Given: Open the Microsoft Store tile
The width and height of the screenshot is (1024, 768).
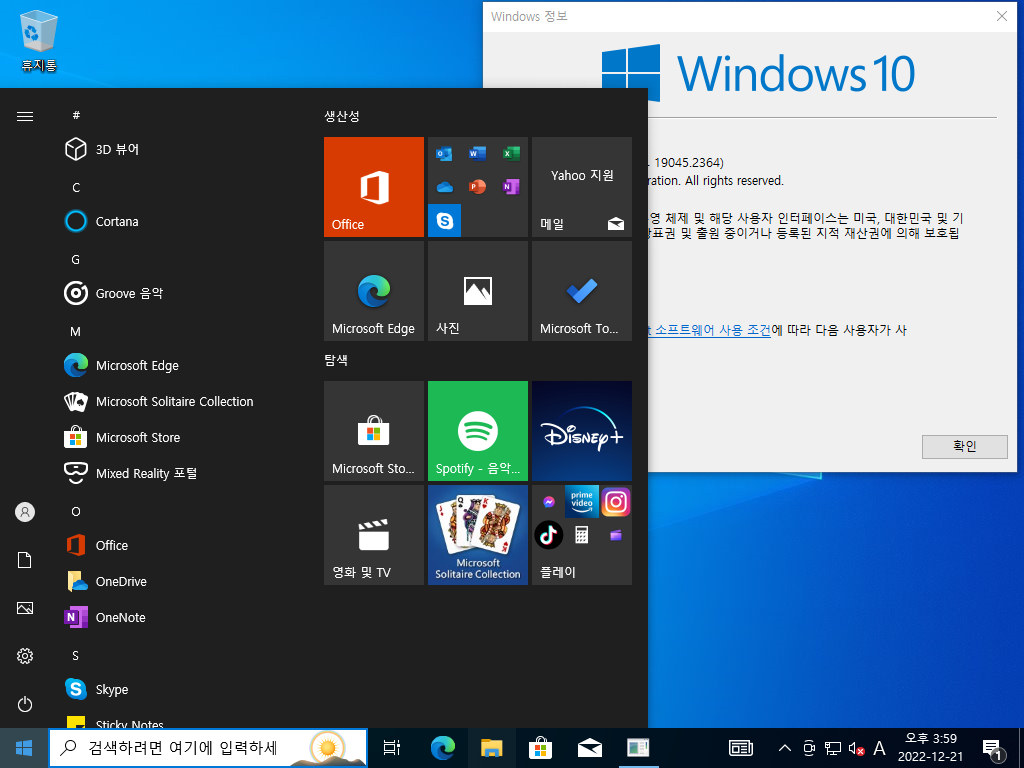Looking at the screenshot, I should coord(374,431).
